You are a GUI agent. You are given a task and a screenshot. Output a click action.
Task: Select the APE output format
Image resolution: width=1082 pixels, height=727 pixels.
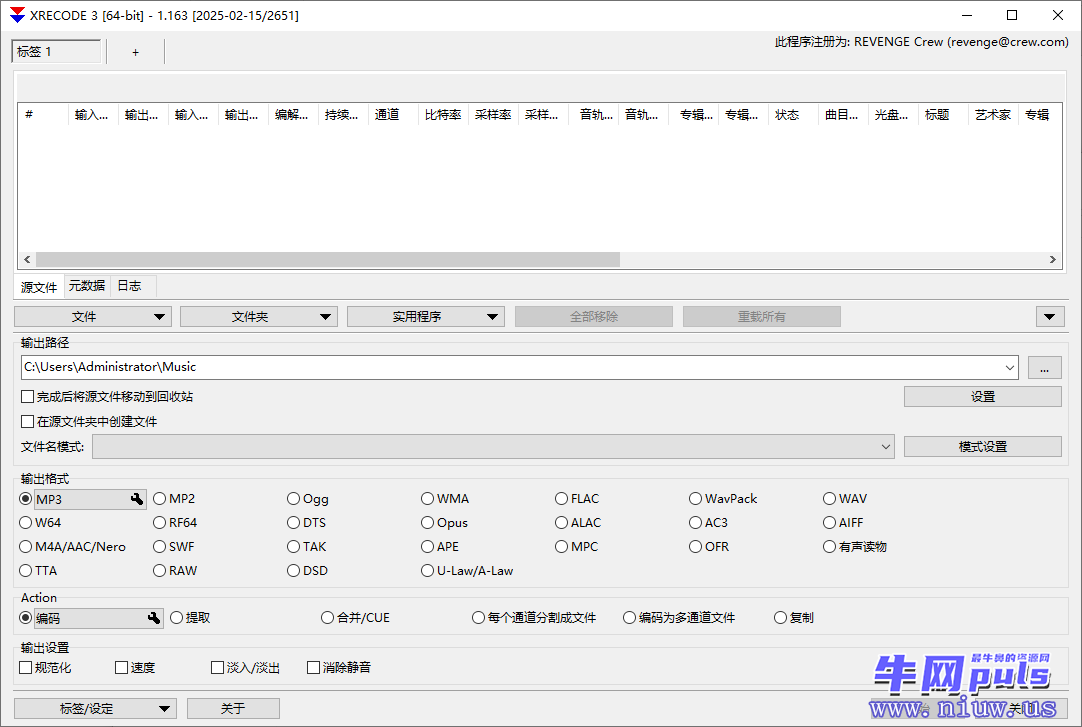[440, 547]
